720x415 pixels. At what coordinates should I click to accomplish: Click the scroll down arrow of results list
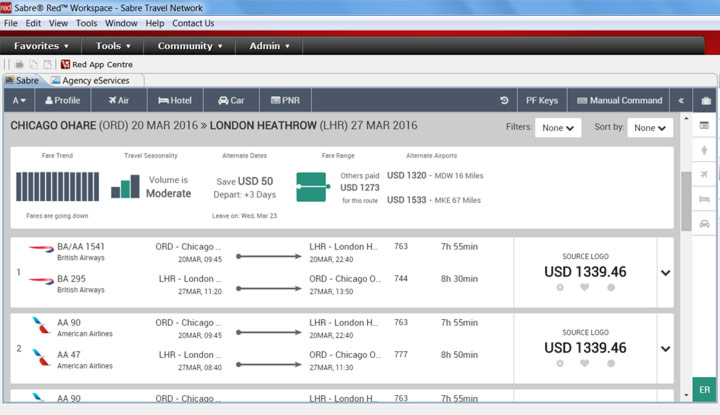[x=686, y=395]
